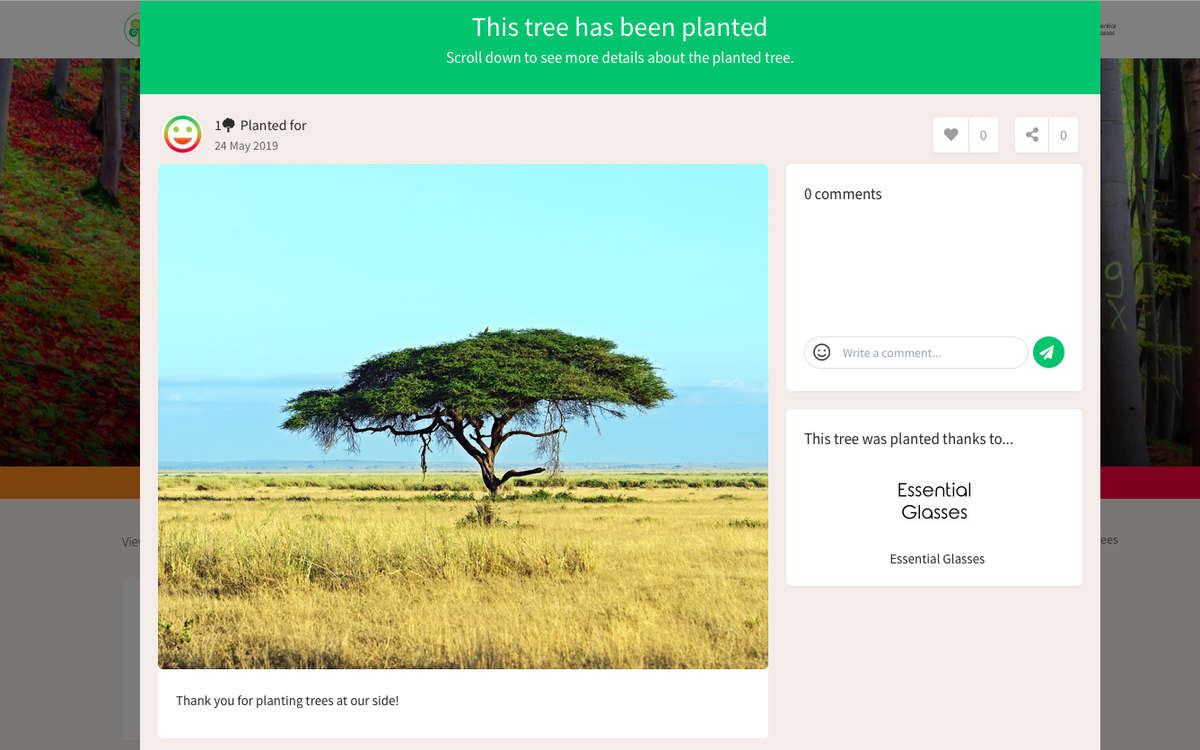Viewport: 1200px width, 750px height.
Task: Open the emoji picker in comment field
Action: pos(822,352)
